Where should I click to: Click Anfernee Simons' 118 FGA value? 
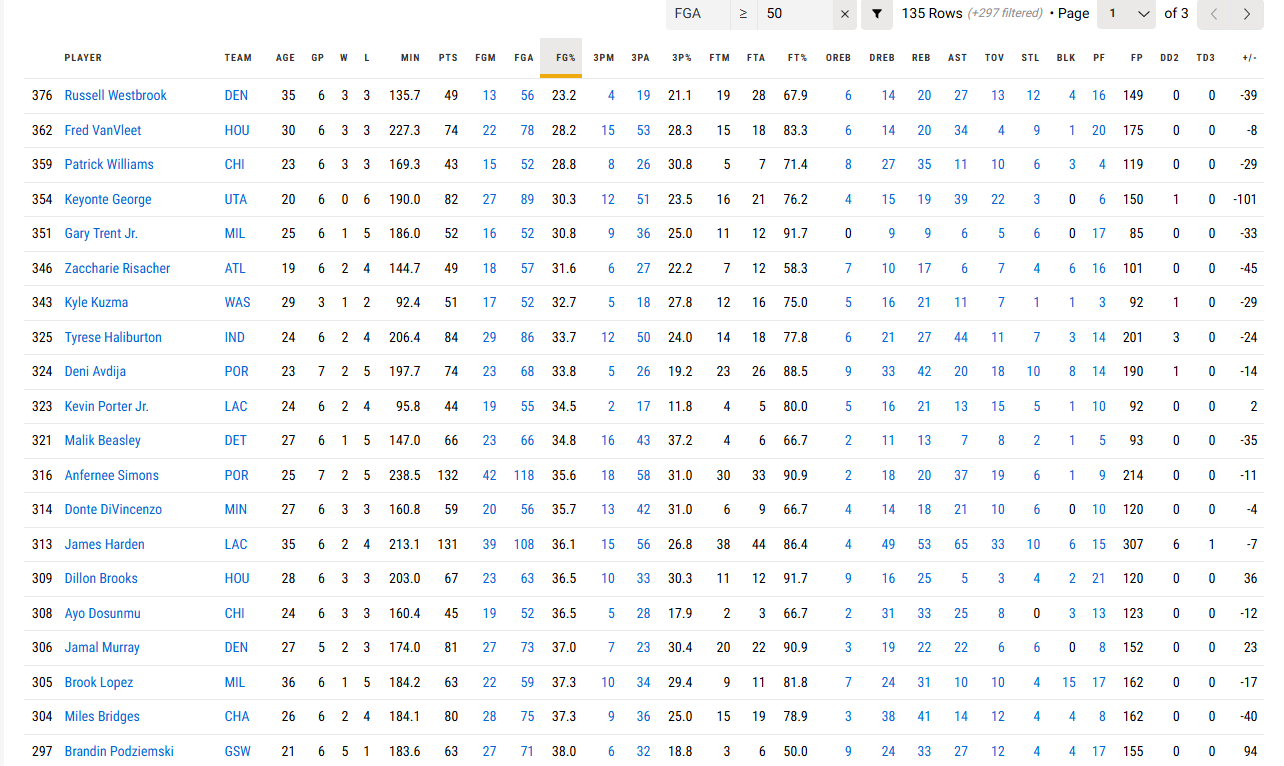524,476
